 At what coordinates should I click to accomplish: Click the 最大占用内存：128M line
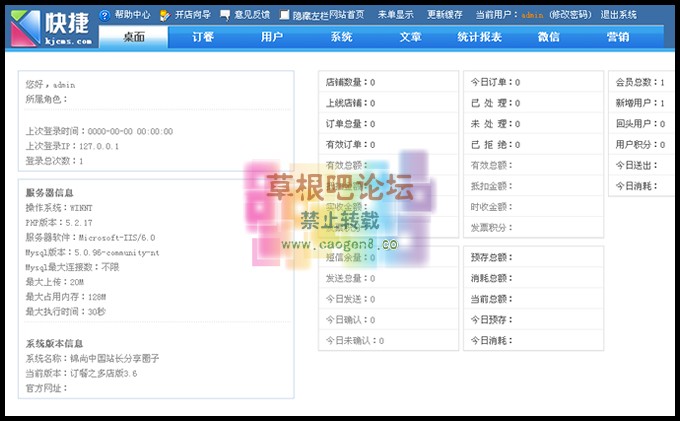[65, 297]
